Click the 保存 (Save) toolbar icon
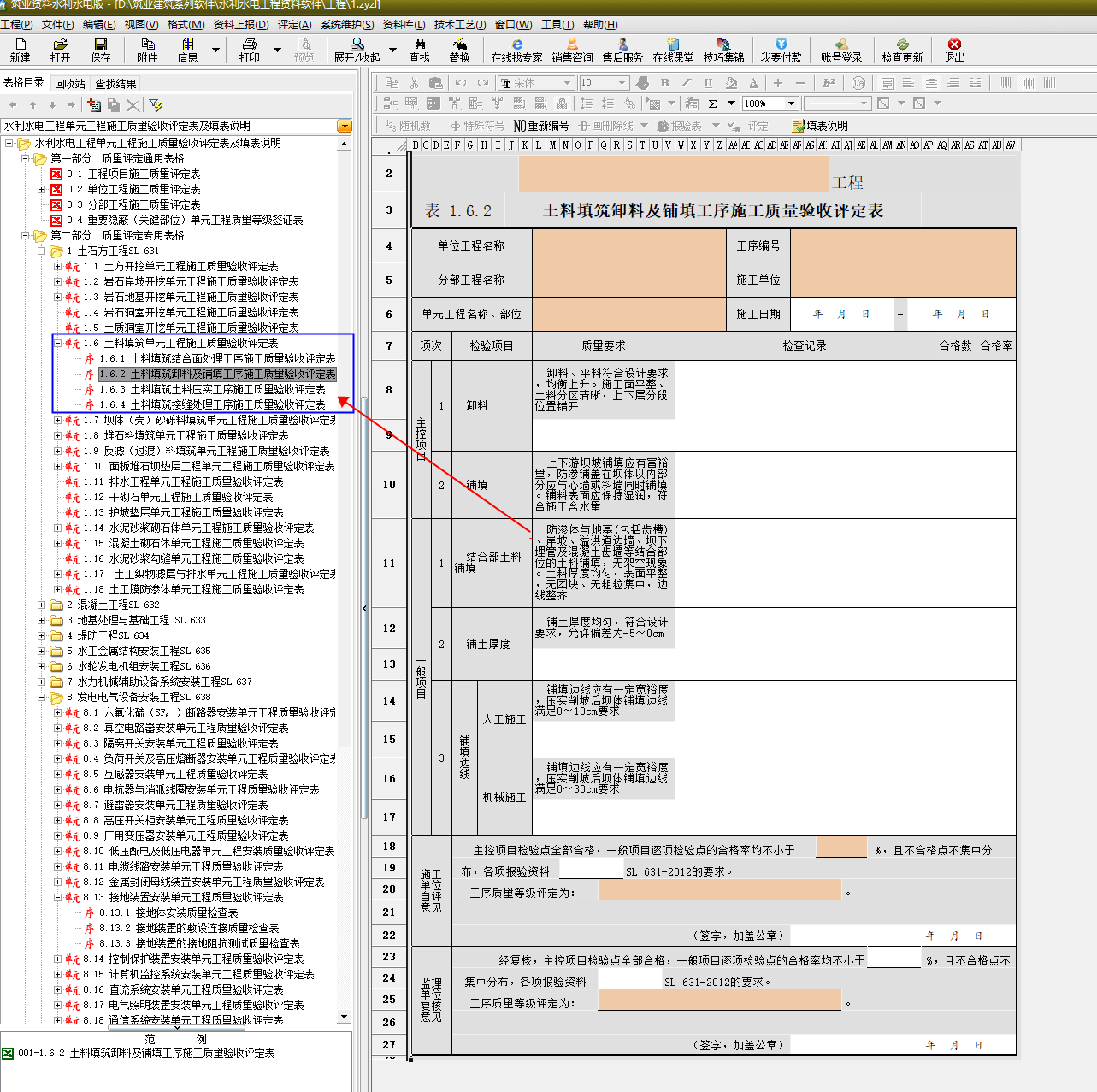The height and width of the screenshot is (1092, 1097). pos(101,50)
